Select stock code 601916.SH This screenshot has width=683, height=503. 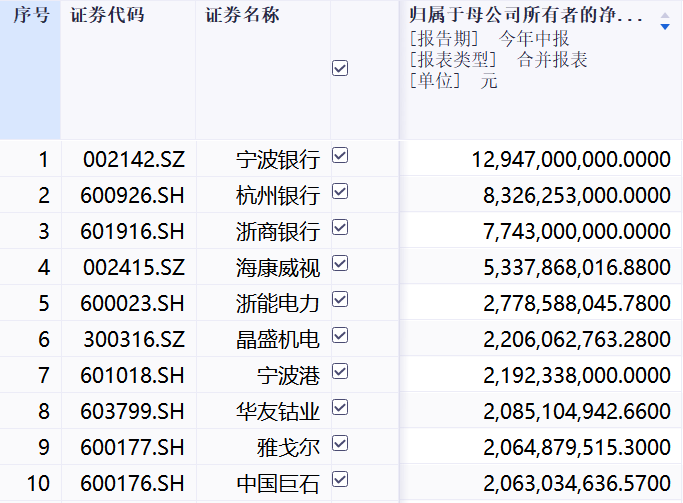(132, 232)
